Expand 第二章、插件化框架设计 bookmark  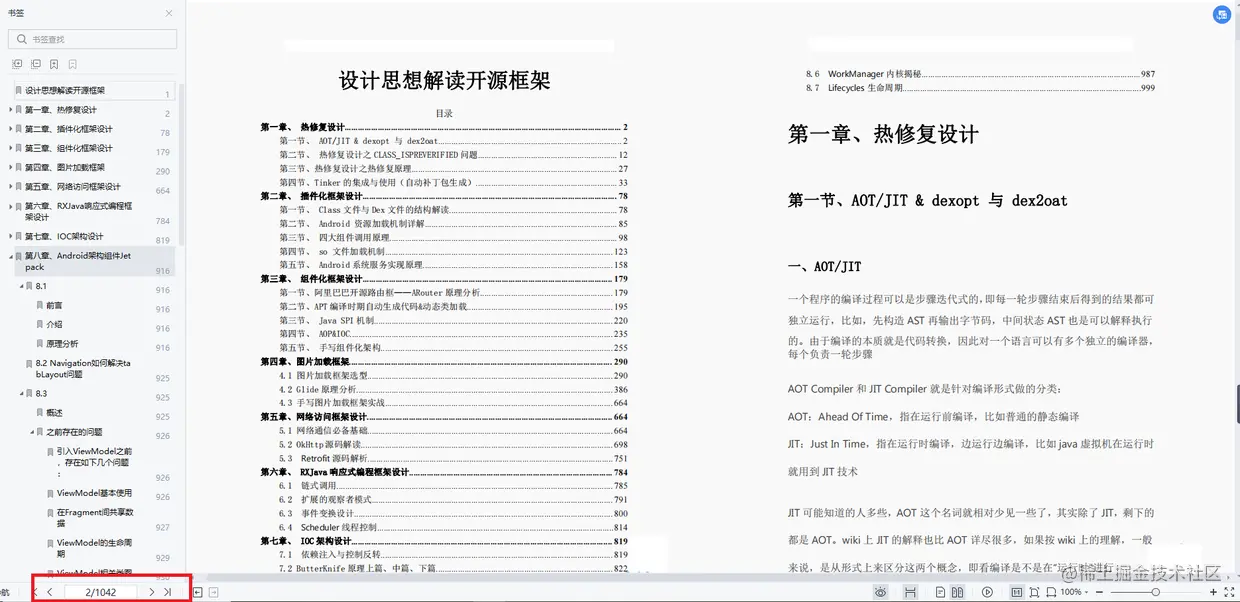pyautogui.click(x=10, y=129)
